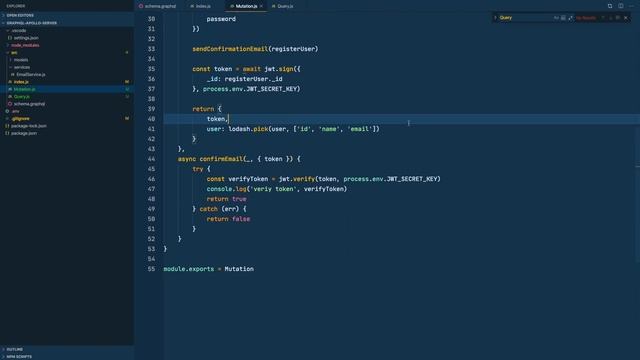Click the M git status badge on index.js
The image size is (640, 360).
coord(127,82)
